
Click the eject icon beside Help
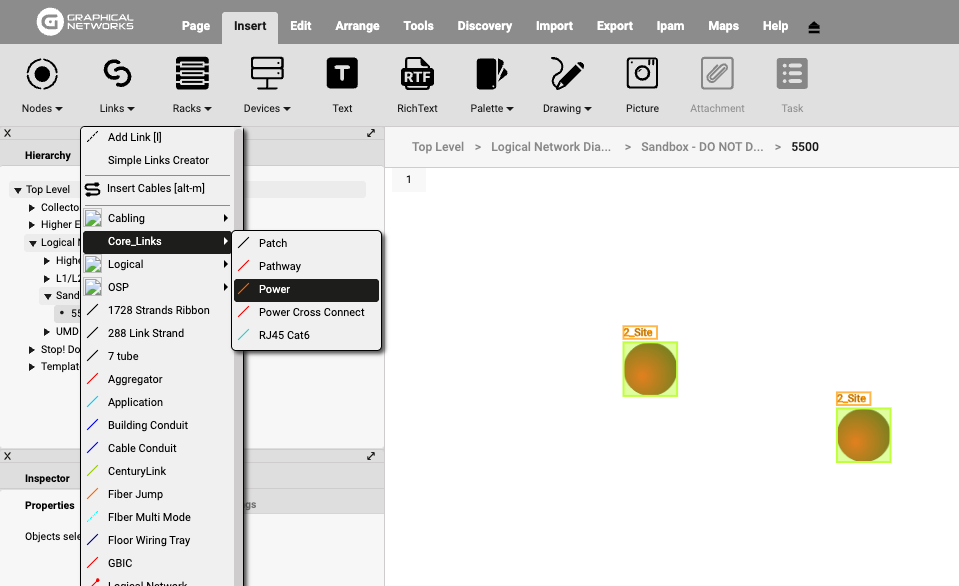pos(814,27)
